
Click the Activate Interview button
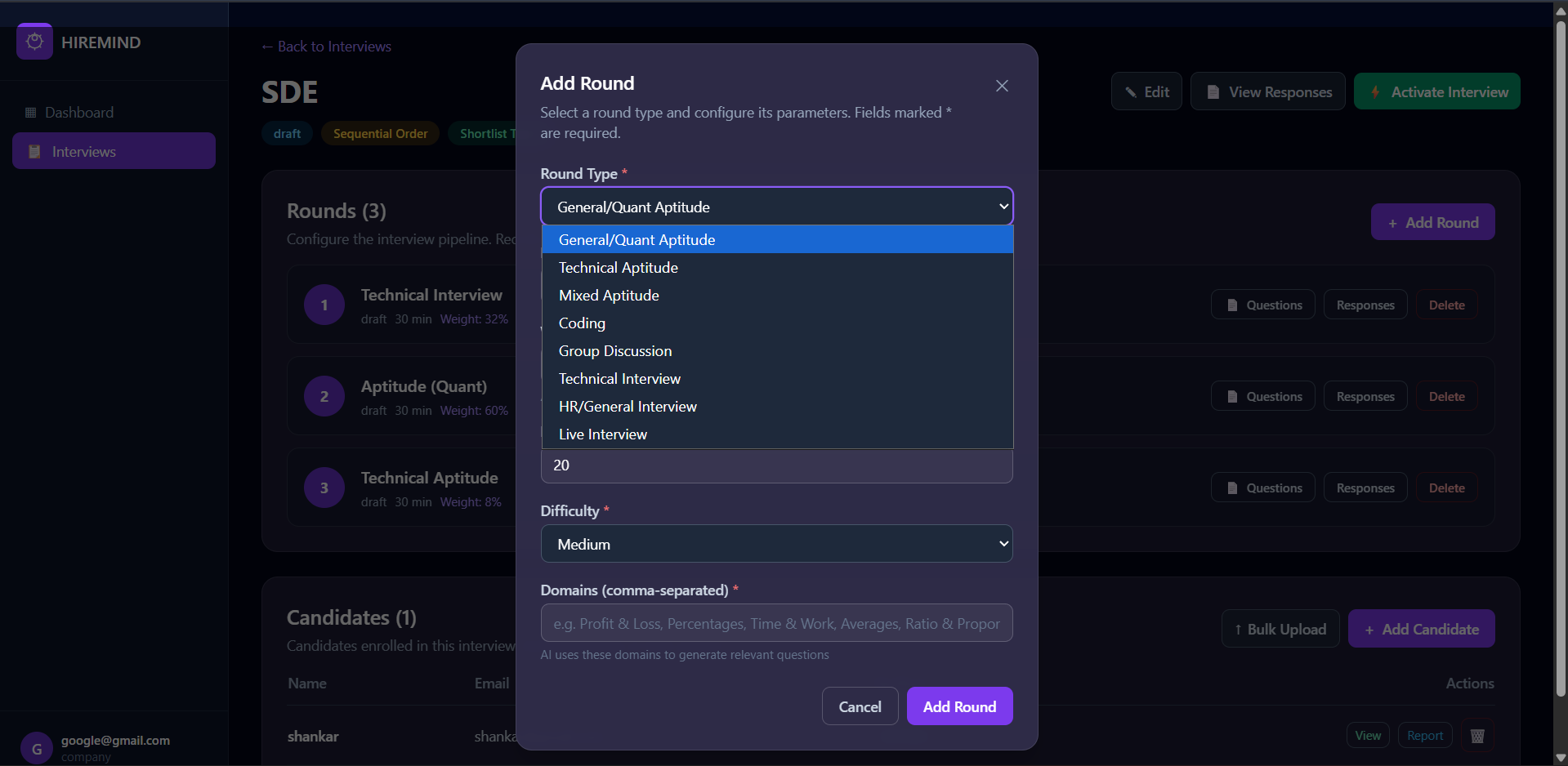coord(1436,91)
